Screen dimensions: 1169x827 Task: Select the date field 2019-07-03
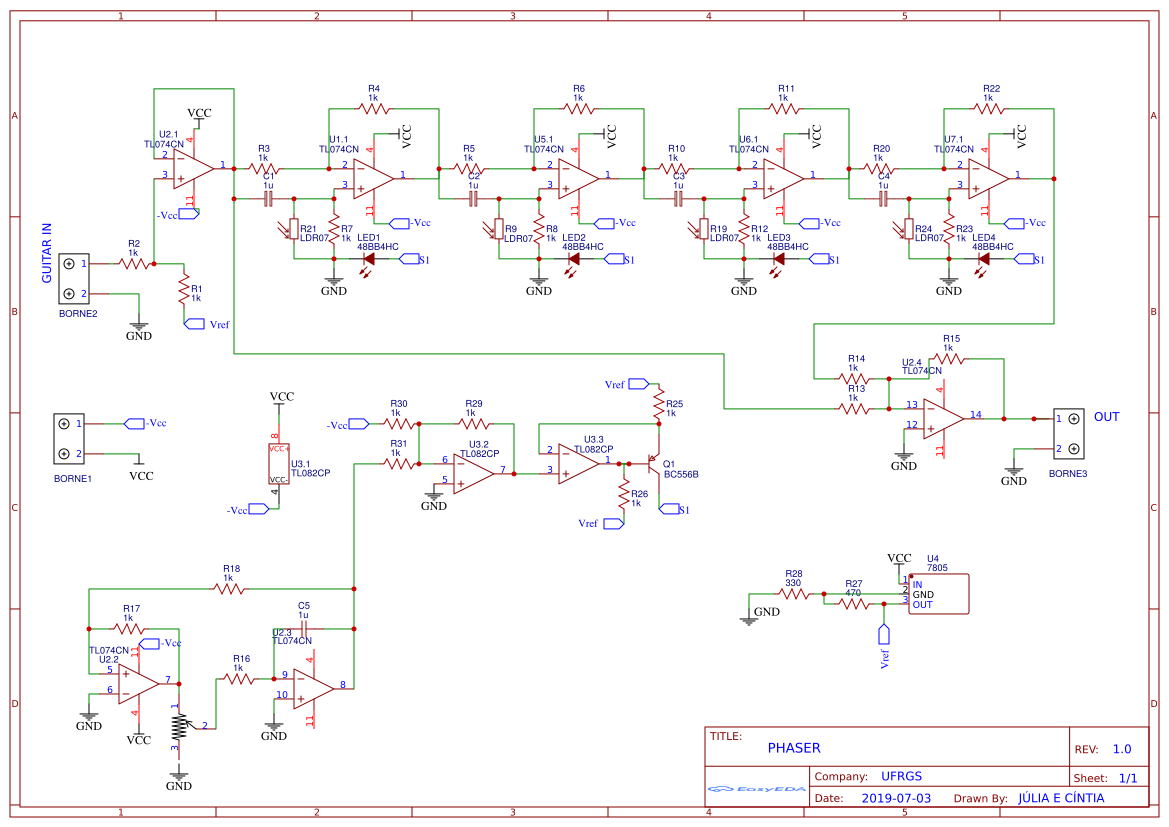point(898,797)
